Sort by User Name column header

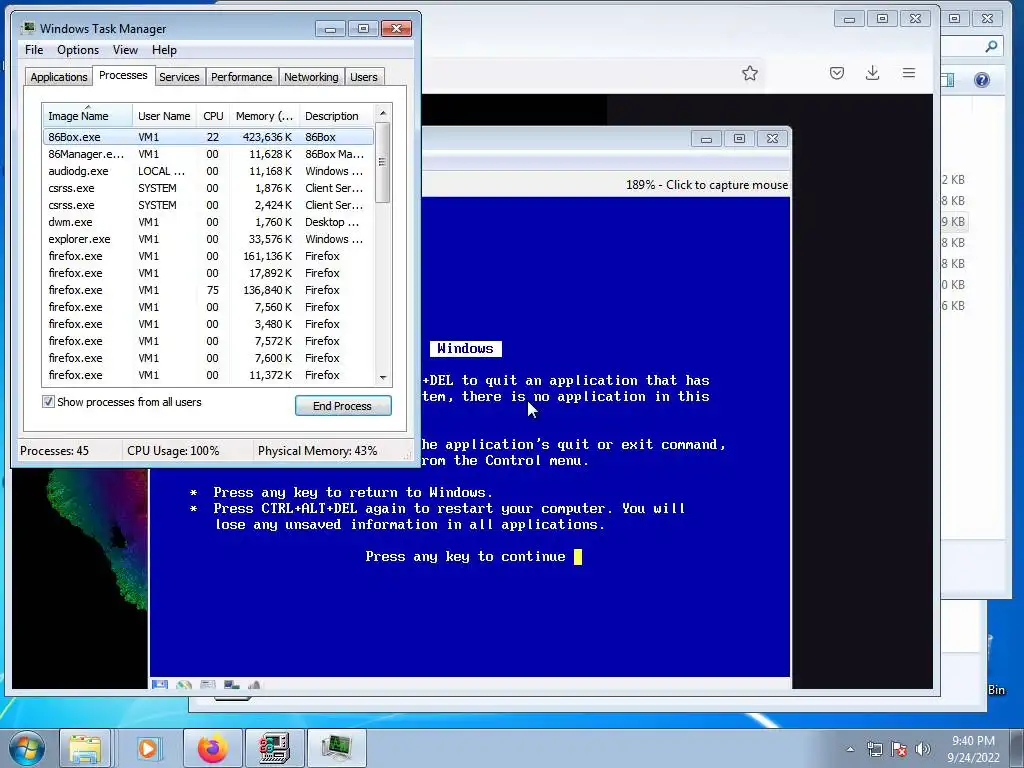coord(164,116)
